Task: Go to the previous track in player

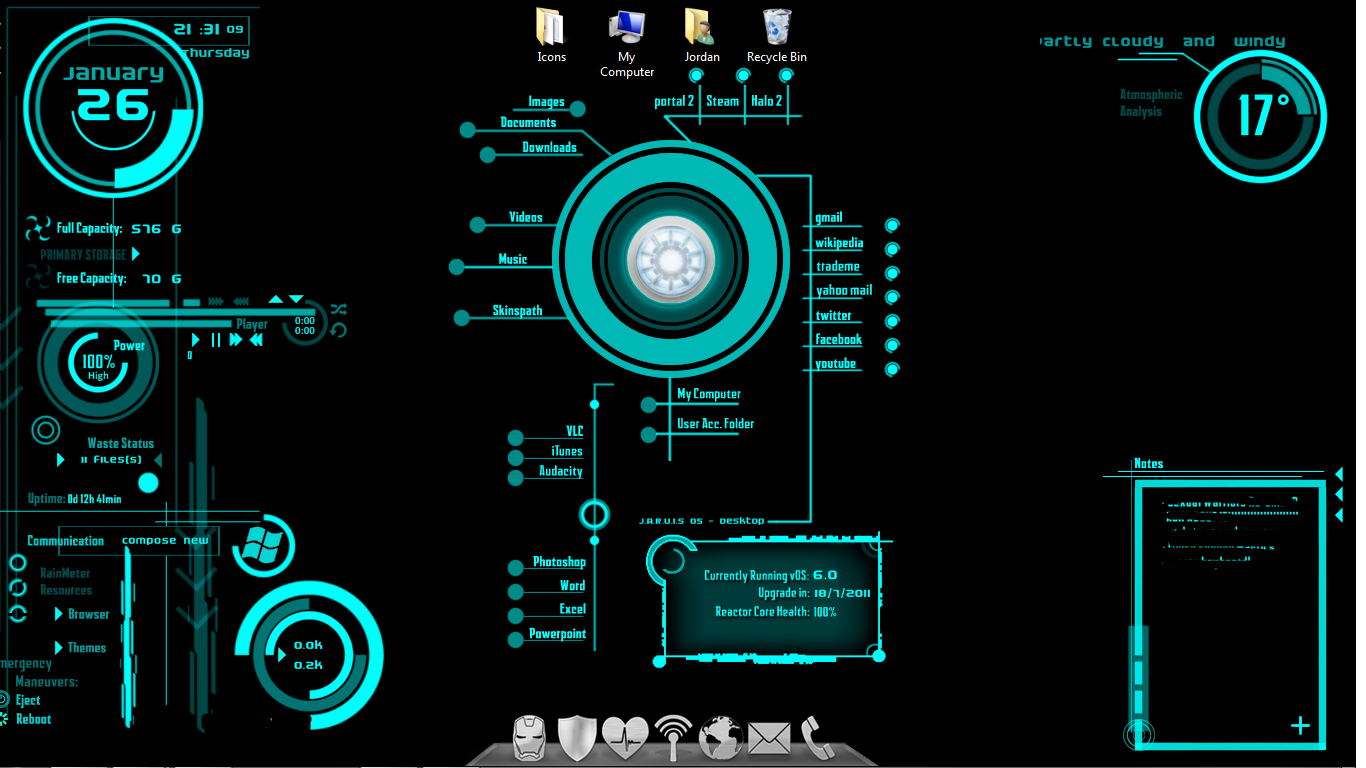Action: (256, 340)
